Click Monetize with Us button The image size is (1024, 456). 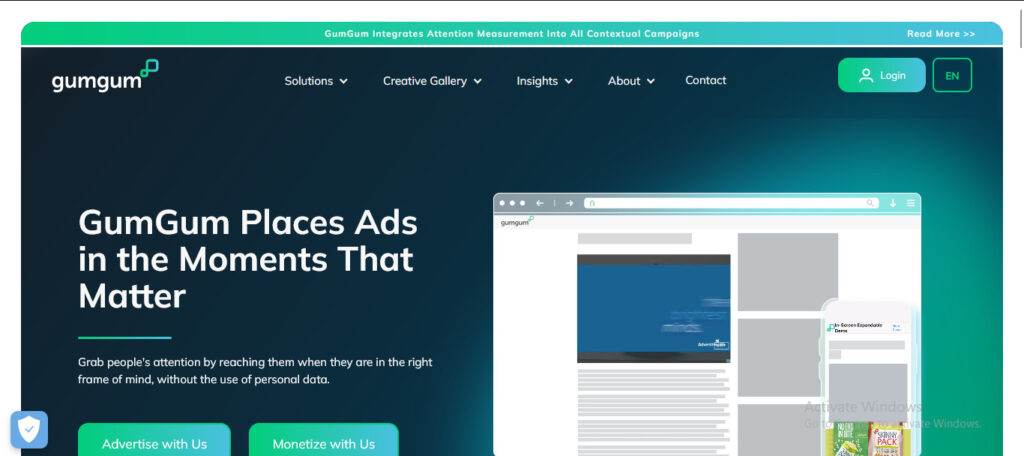coord(324,440)
